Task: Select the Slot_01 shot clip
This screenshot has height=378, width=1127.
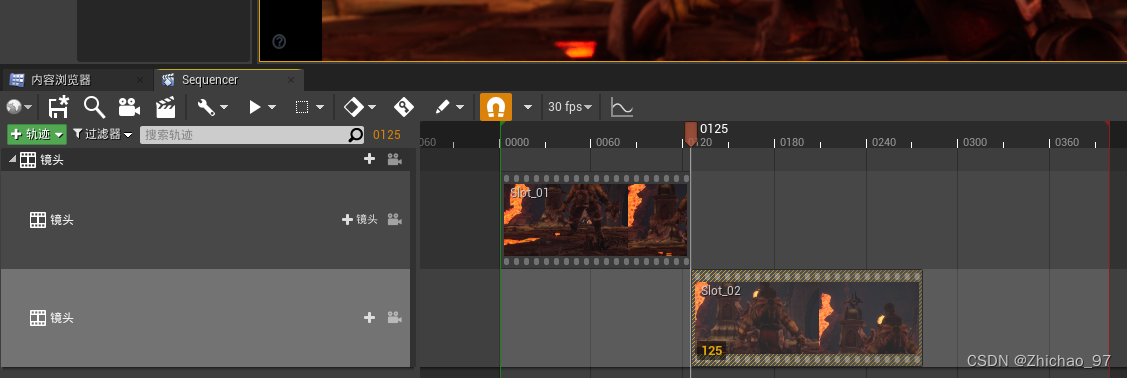Action: point(595,220)
